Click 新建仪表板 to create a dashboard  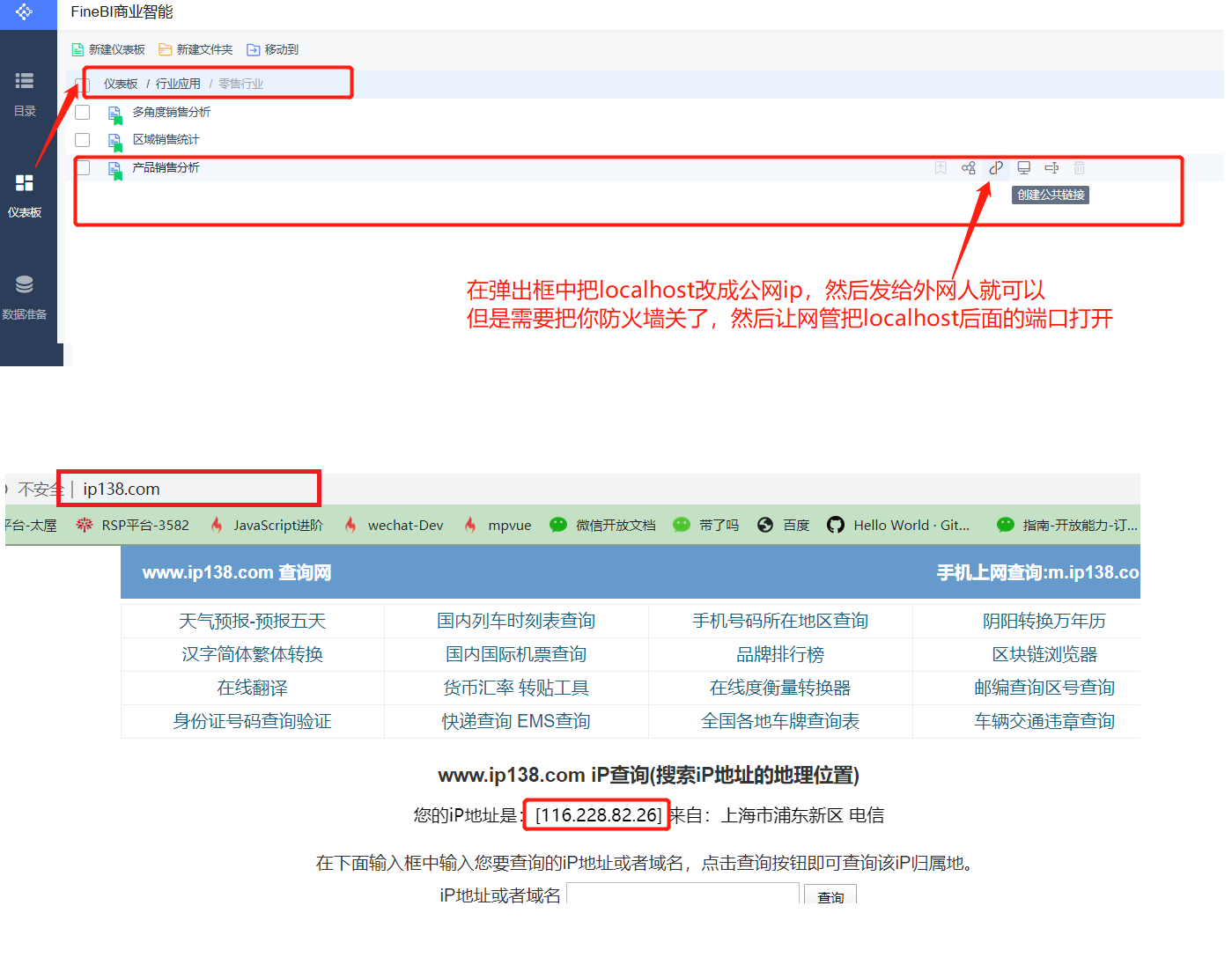[x=108, y=49]
